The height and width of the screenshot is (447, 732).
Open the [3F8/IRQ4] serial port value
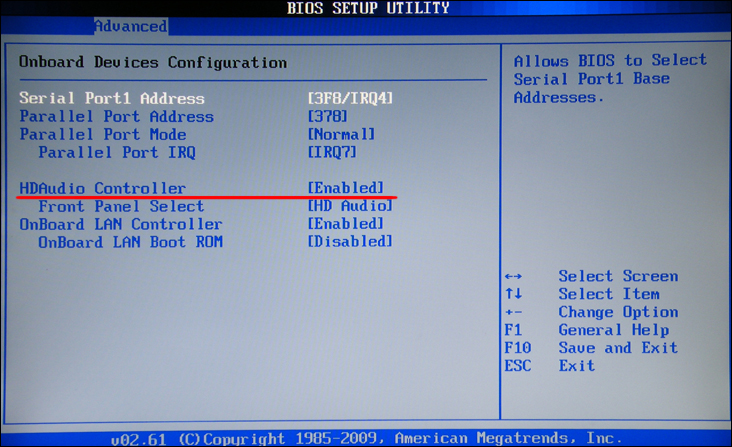pyautogui.click(x=350, y=98)
